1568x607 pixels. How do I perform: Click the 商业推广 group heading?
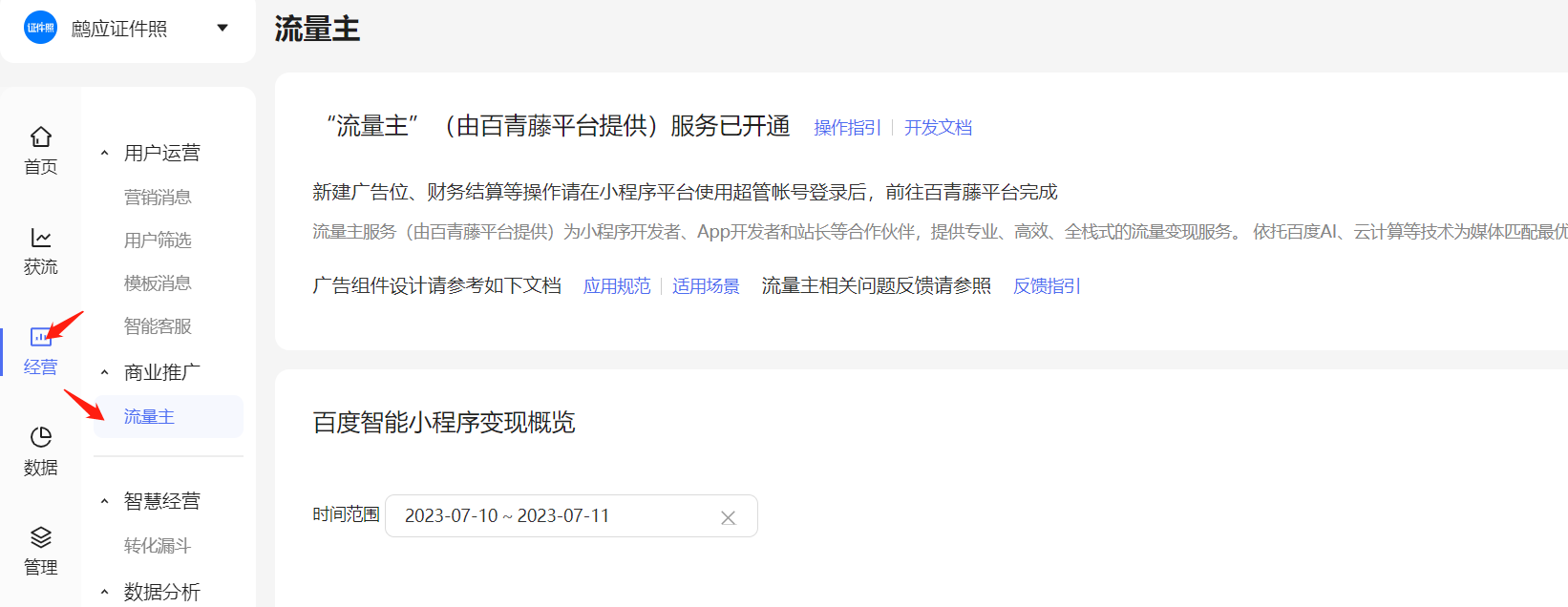[x=162, y=372]
